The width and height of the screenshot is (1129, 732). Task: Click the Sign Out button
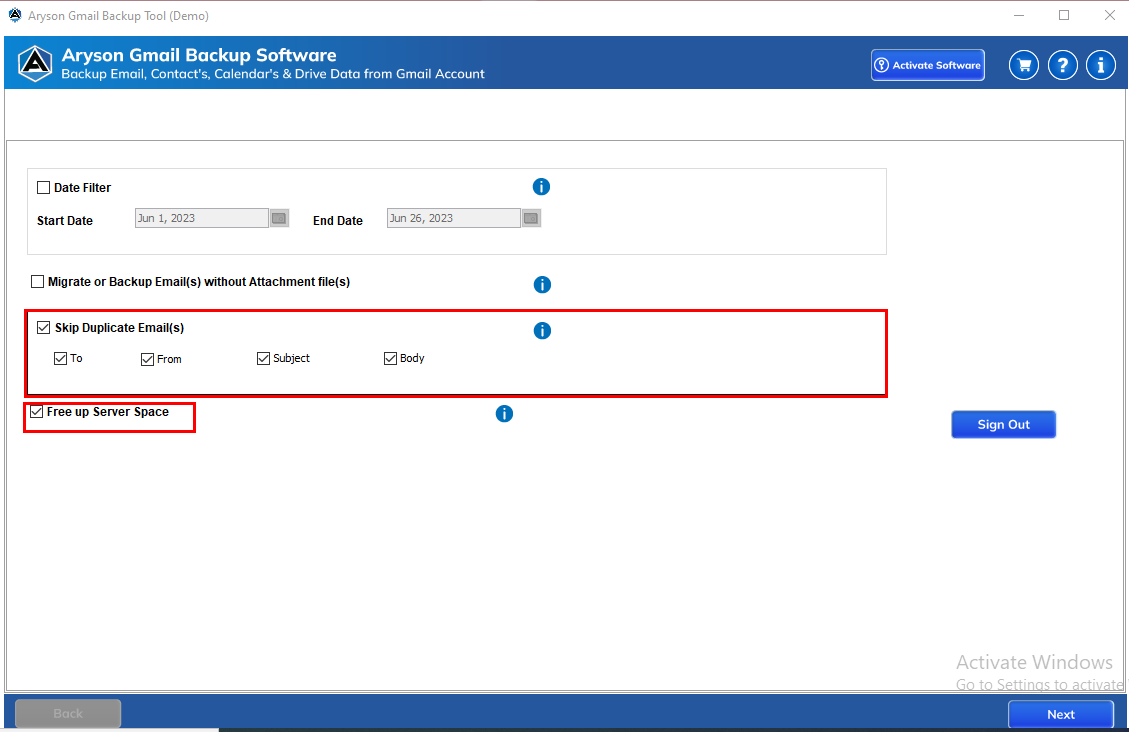point(1003,425)
